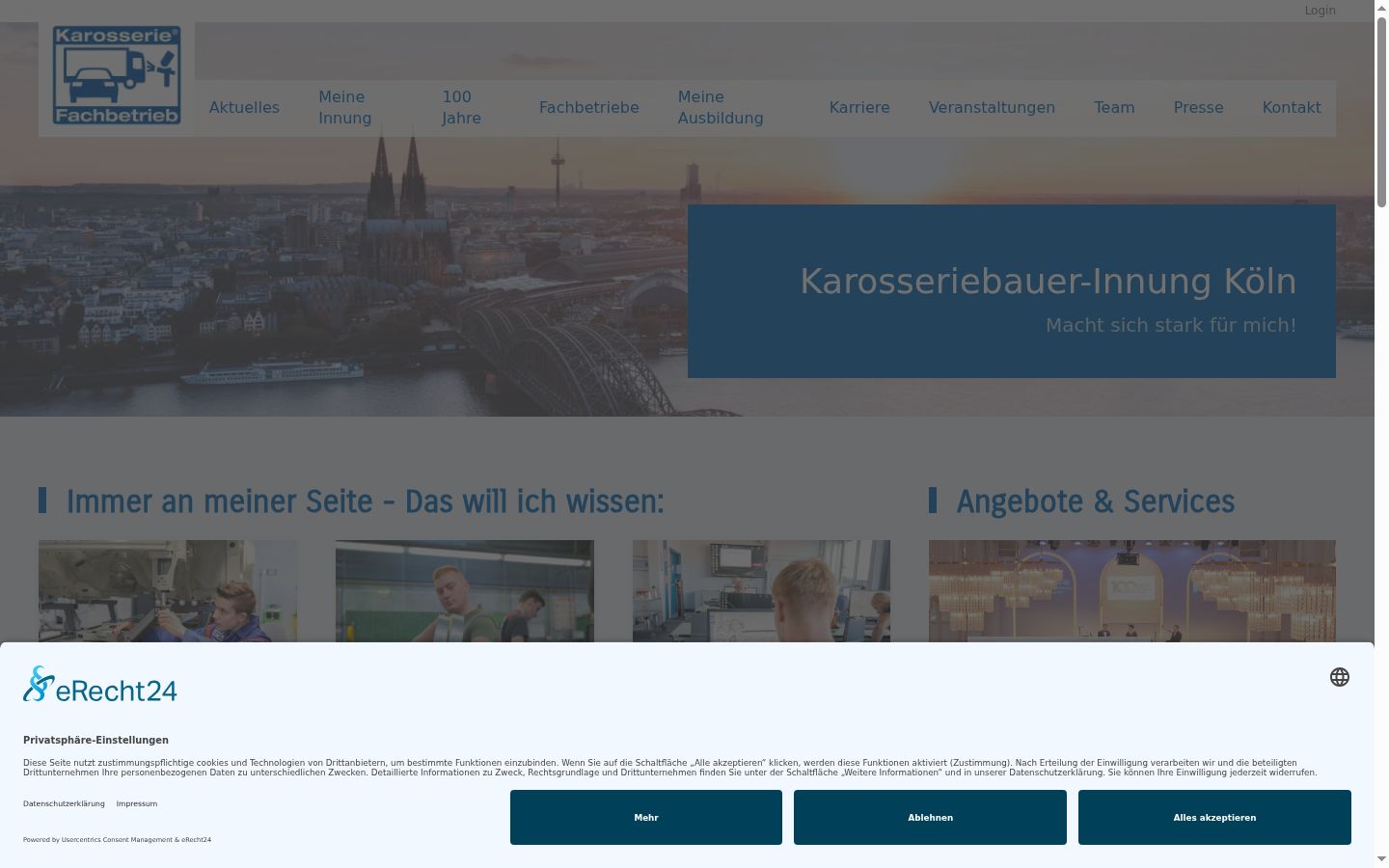Click the 'Macht sich stark für mich!' tagline

point(1171,325)
